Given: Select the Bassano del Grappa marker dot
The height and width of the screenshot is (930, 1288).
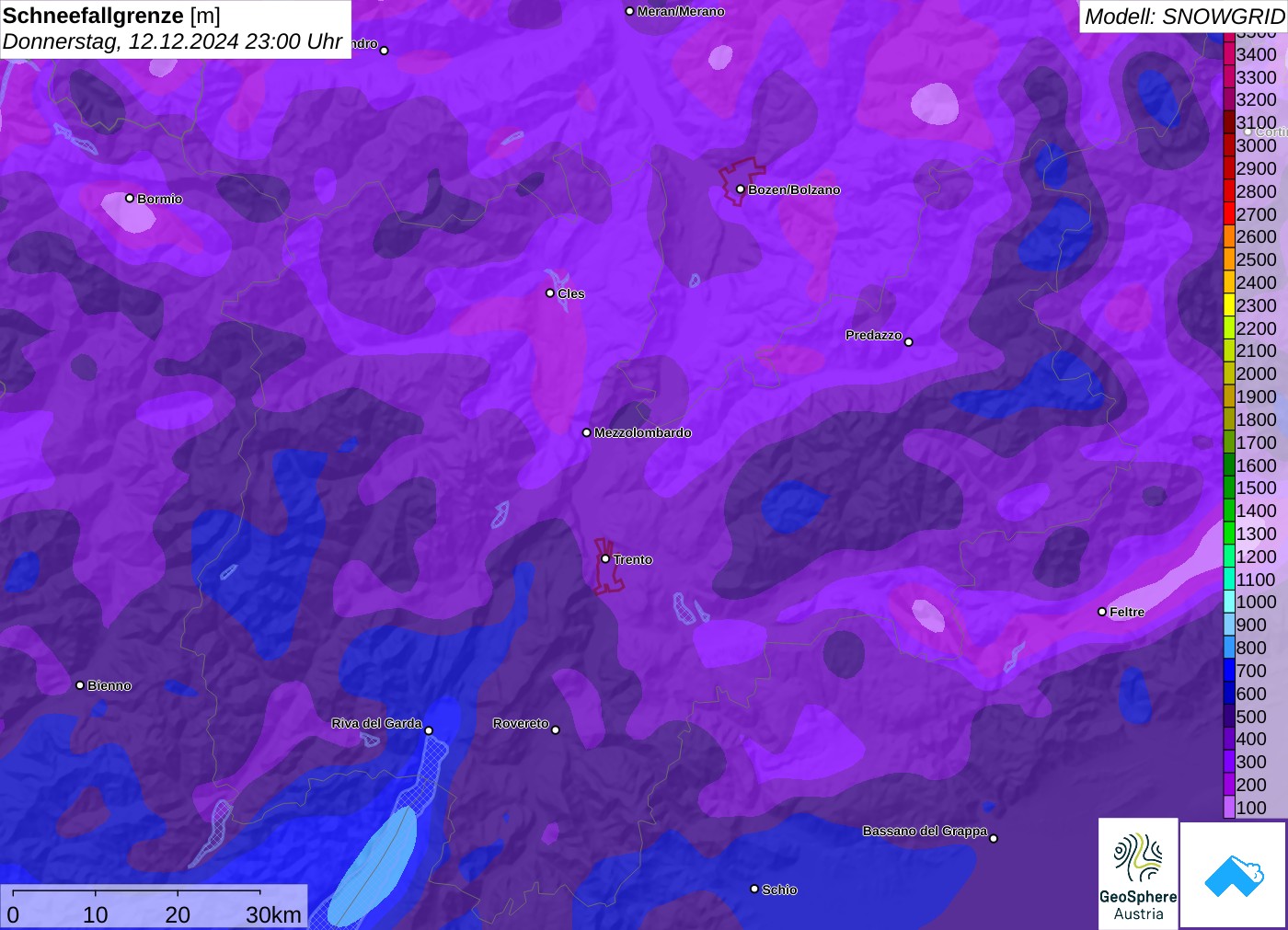Looking at the screenshot, I should [x=994, y=837].
